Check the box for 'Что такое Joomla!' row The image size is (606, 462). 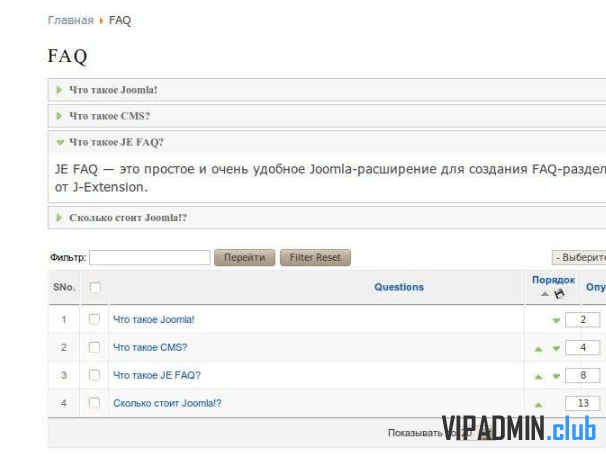tap(94, 319)
